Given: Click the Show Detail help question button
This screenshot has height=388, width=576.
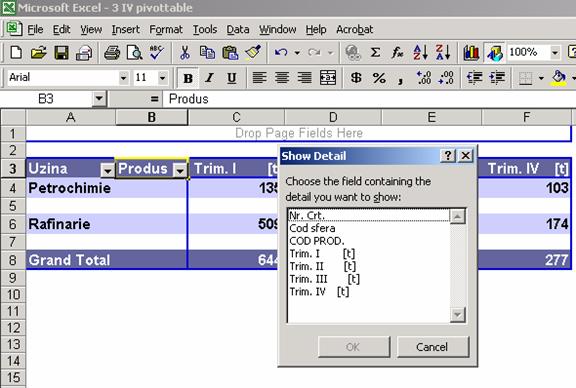Looking at the screenshot, I should [x=448, y=156].
